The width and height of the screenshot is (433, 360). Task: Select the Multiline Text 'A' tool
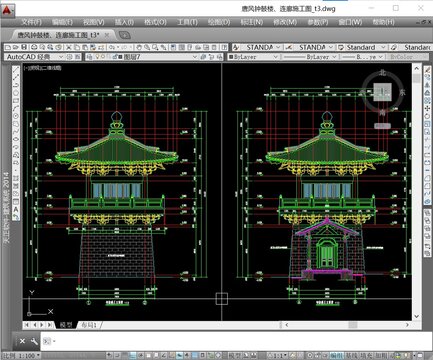tap(16, 209)
